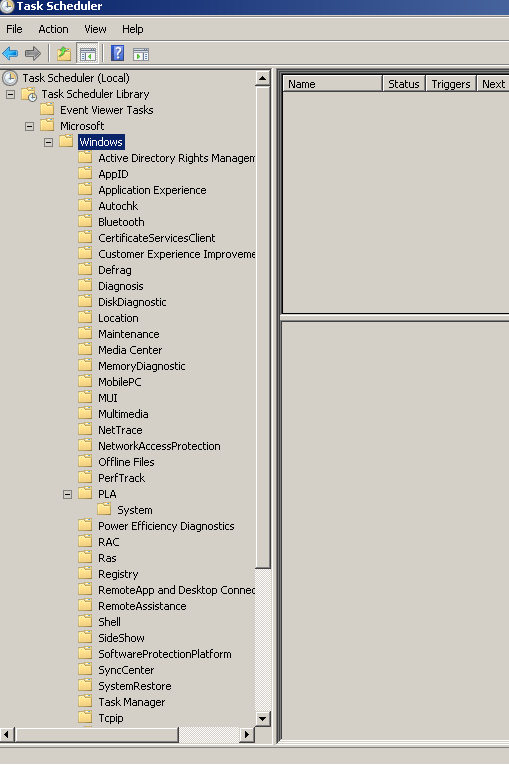Open the Help toolbar icon
The height and width of the screenshot is (765, 509).
pos(117,53)
